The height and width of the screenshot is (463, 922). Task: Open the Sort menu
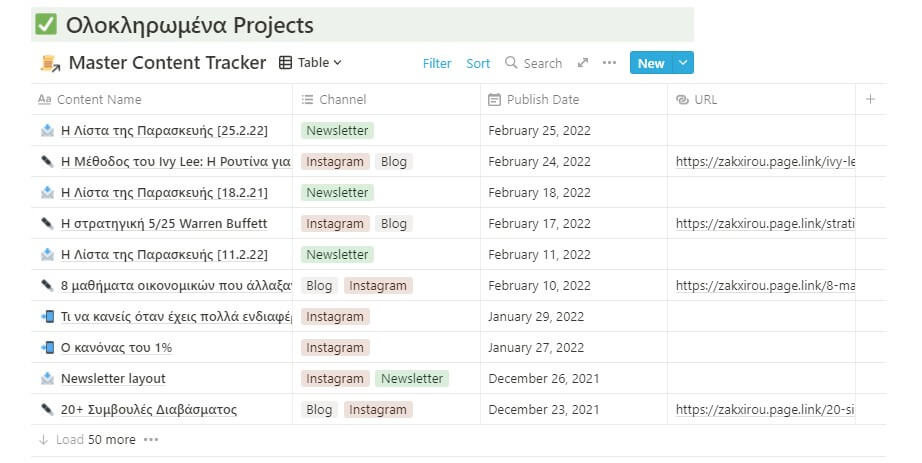(478, 63)
